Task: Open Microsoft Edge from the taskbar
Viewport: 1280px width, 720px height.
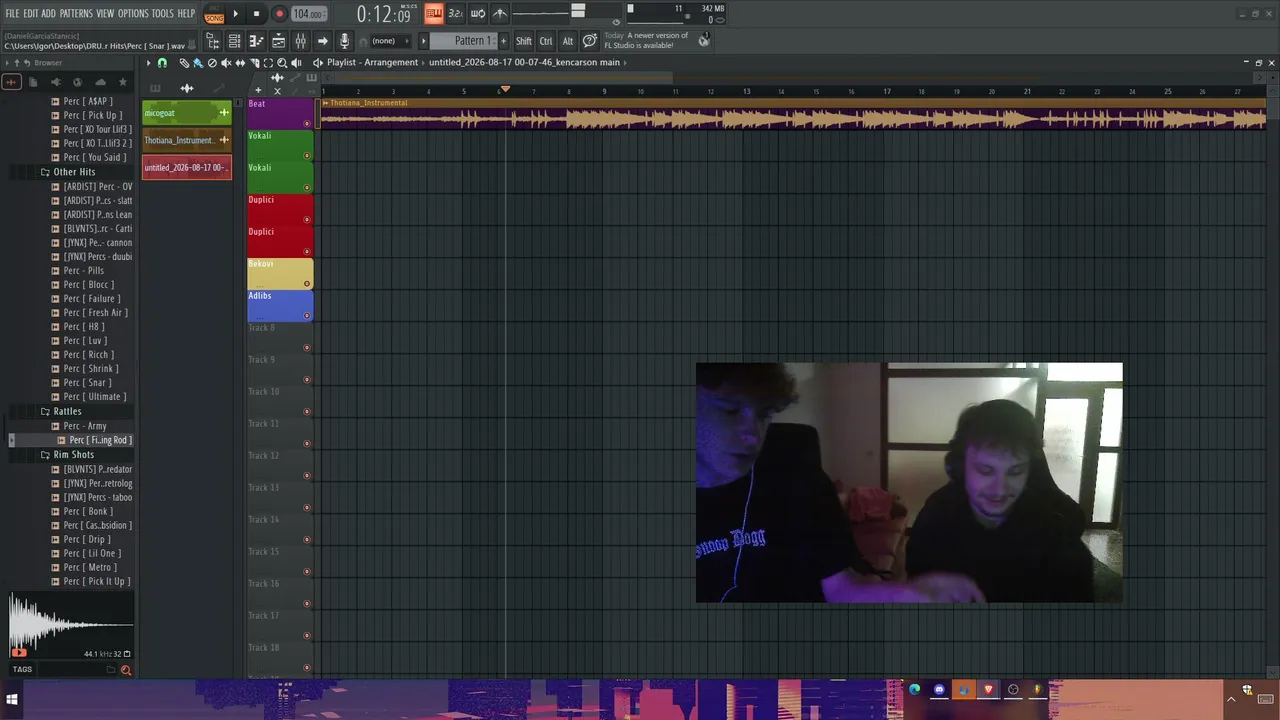Action: point(914,689)
